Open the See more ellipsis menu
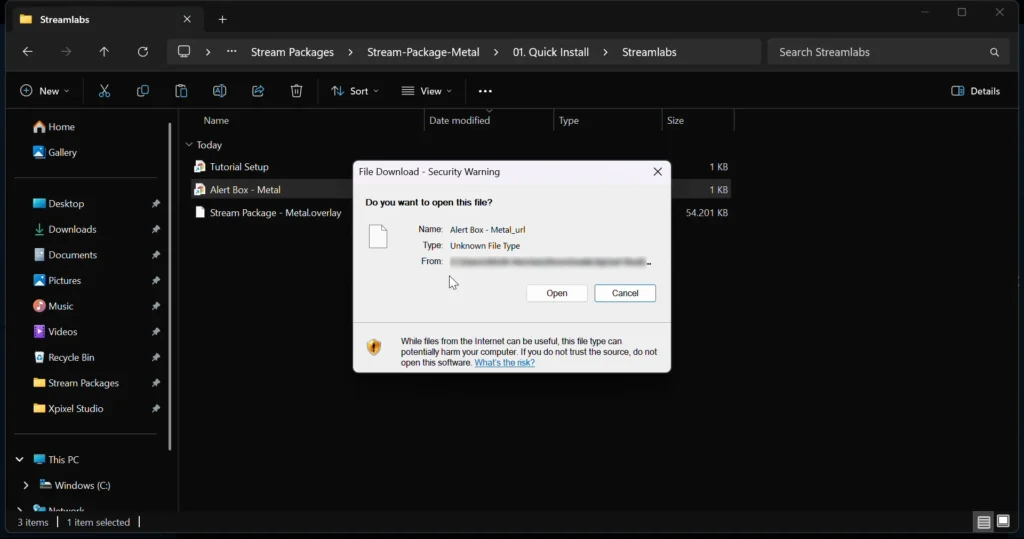The width and height of the screenshot is (1024, 539). tap(486, 91)
